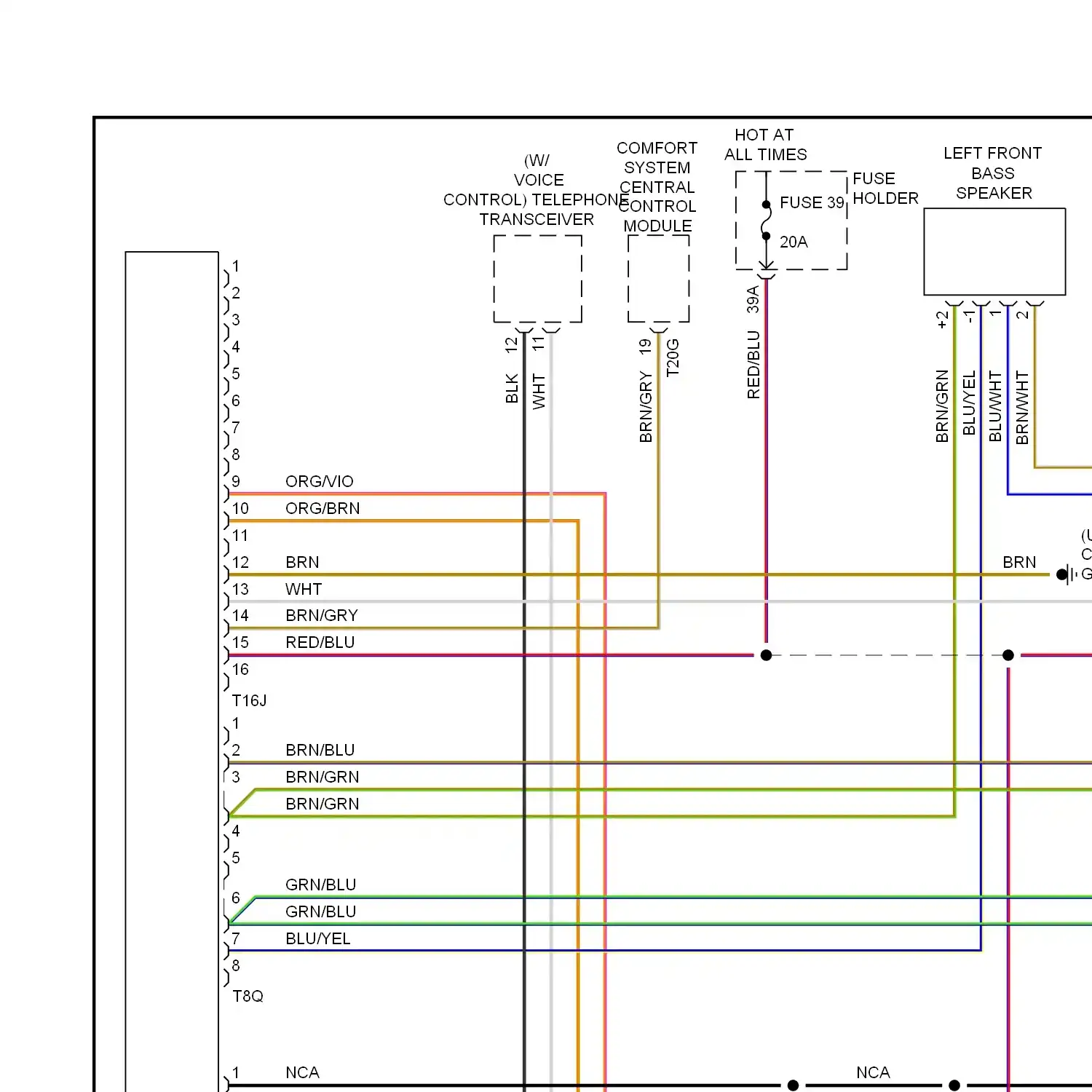Screen dimensions: 1092x1092
Task: Click the dashed Comfort System module box
Action: [x=658, y=279]
